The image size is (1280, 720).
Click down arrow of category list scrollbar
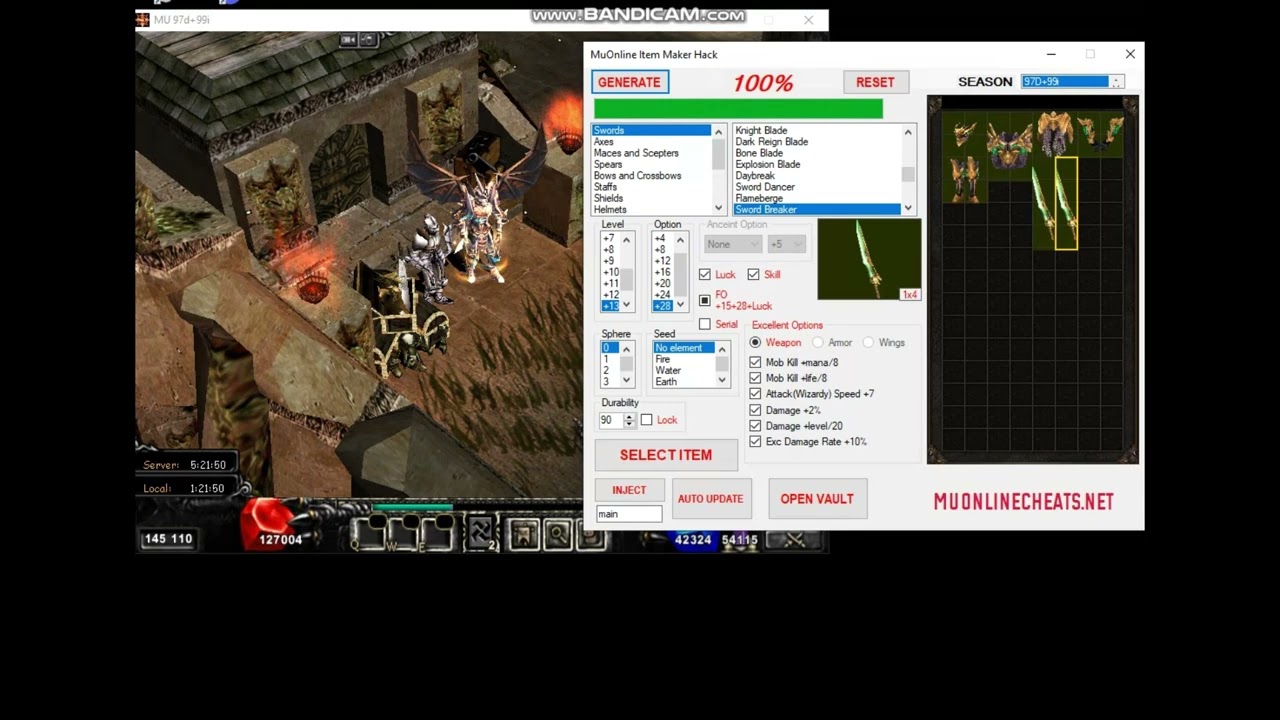(718, 209)
